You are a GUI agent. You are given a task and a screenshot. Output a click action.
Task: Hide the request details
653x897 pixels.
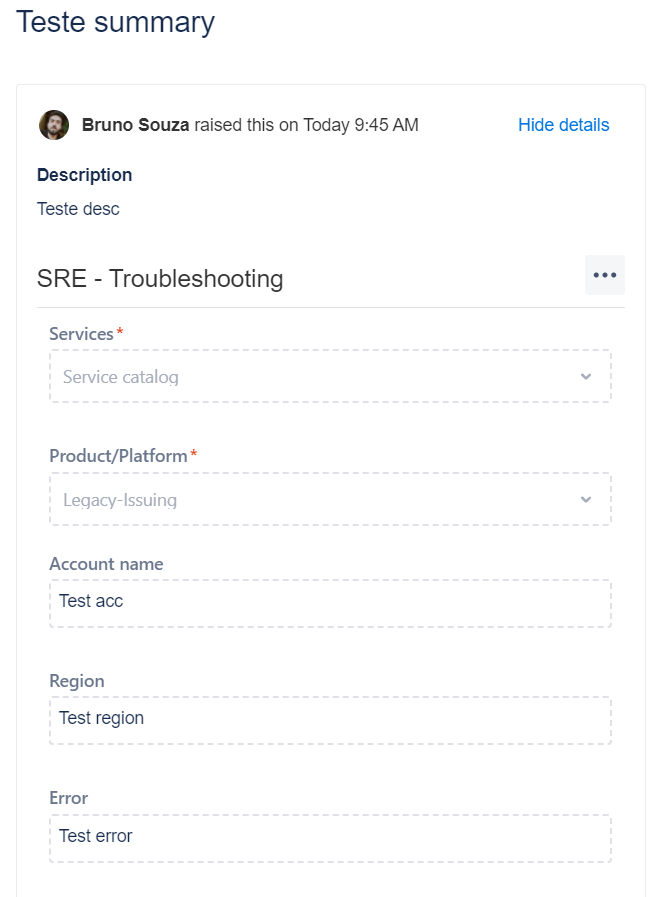pos(563,125)
